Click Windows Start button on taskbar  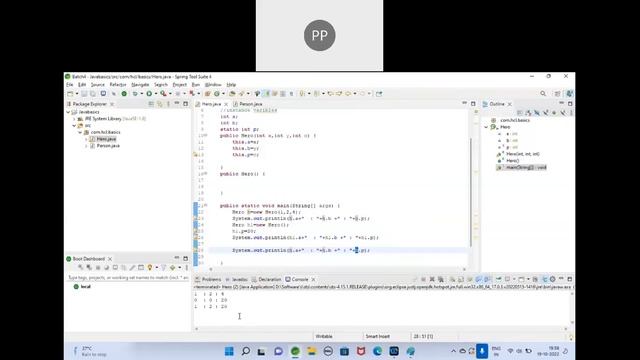[229, 351]
